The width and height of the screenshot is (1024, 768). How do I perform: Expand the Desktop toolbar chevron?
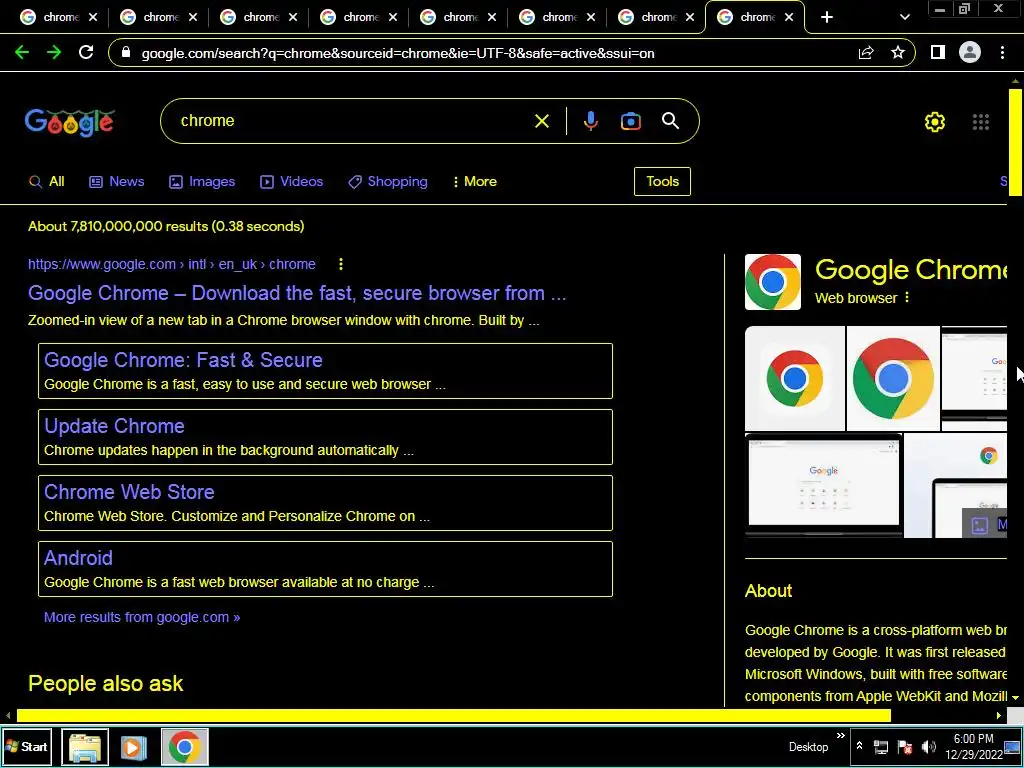click(x=840, y=736)
